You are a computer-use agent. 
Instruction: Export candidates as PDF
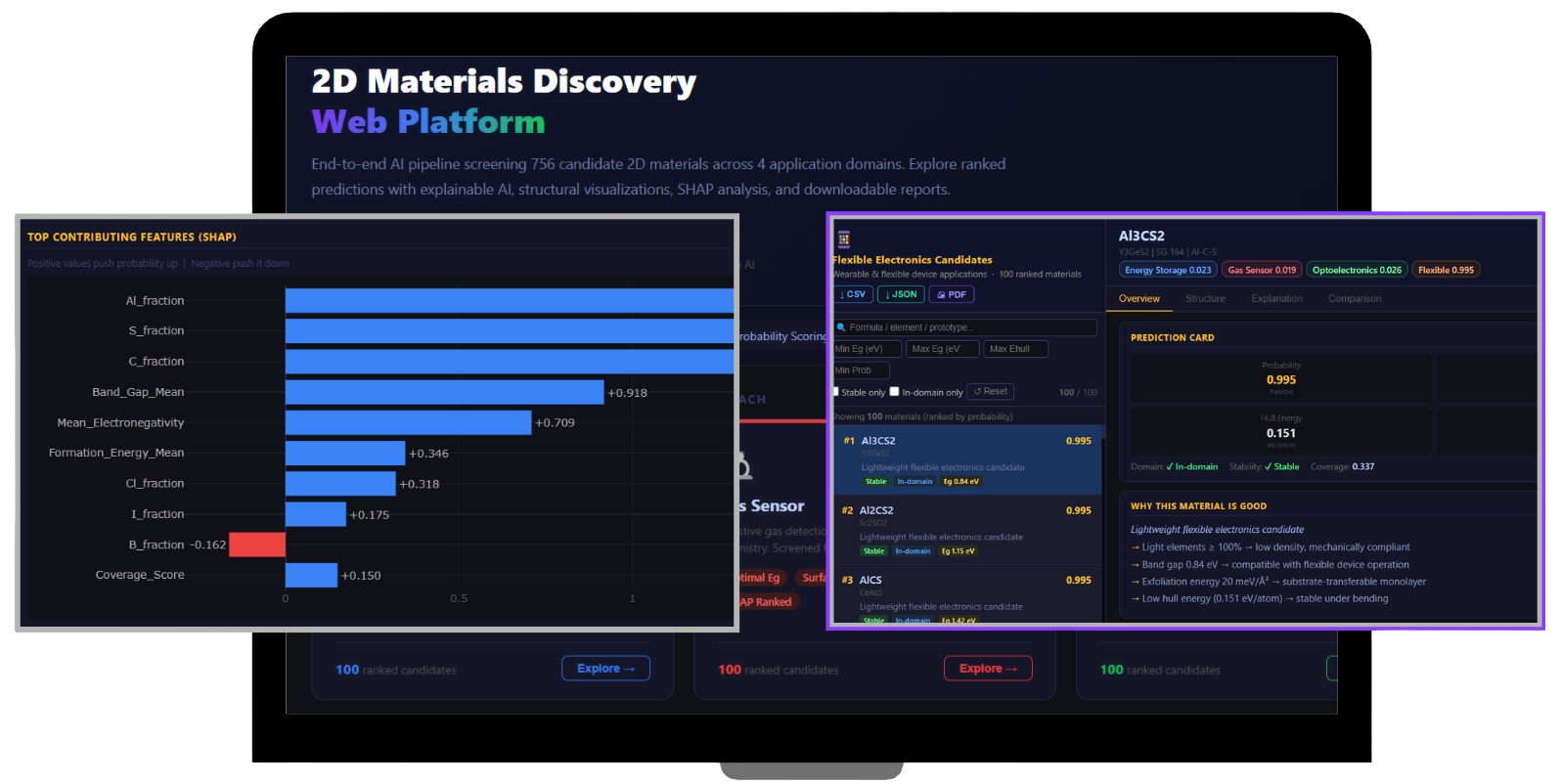click(x=952, y=294)
